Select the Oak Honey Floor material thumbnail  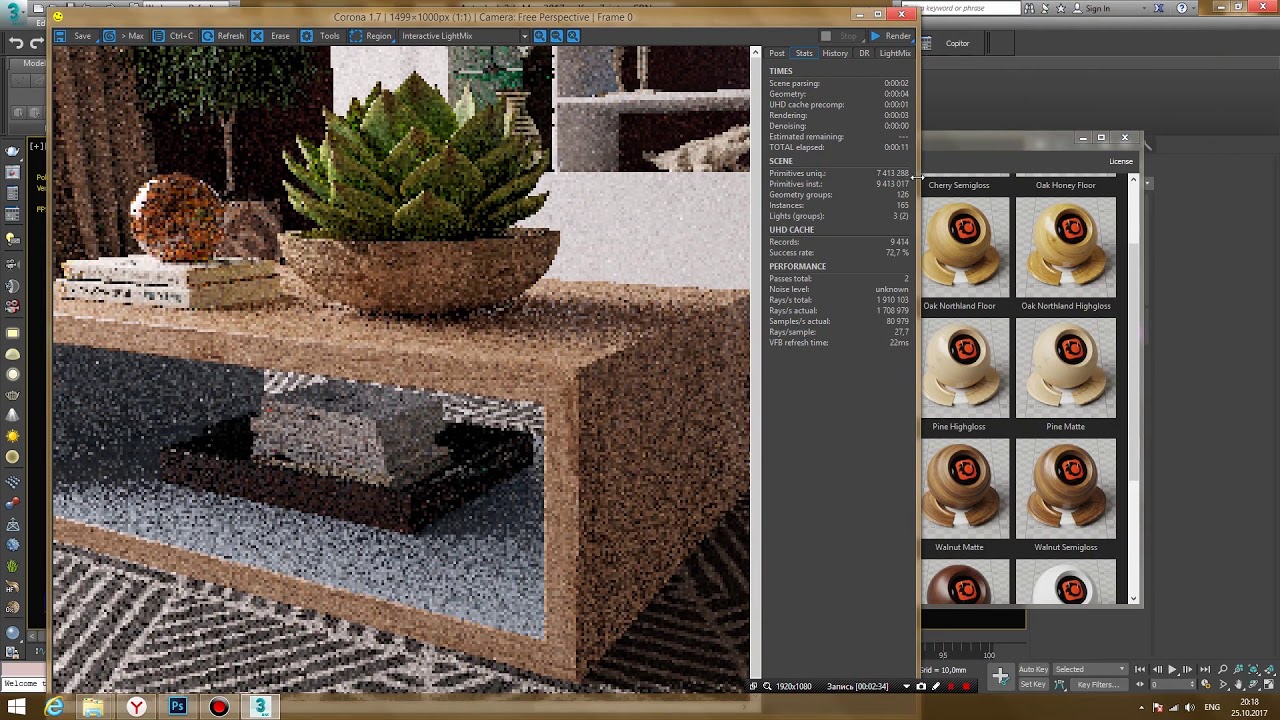click(x=1065, y=185)
